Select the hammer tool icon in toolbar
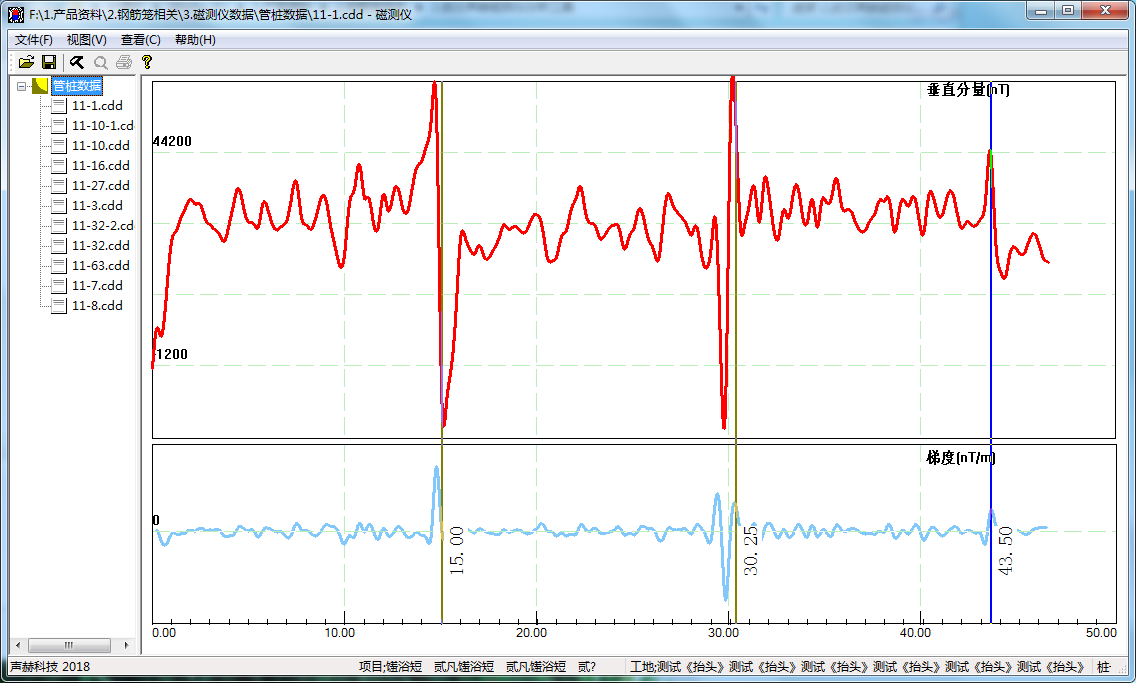Screen dimensions: 1136x683 77,62
